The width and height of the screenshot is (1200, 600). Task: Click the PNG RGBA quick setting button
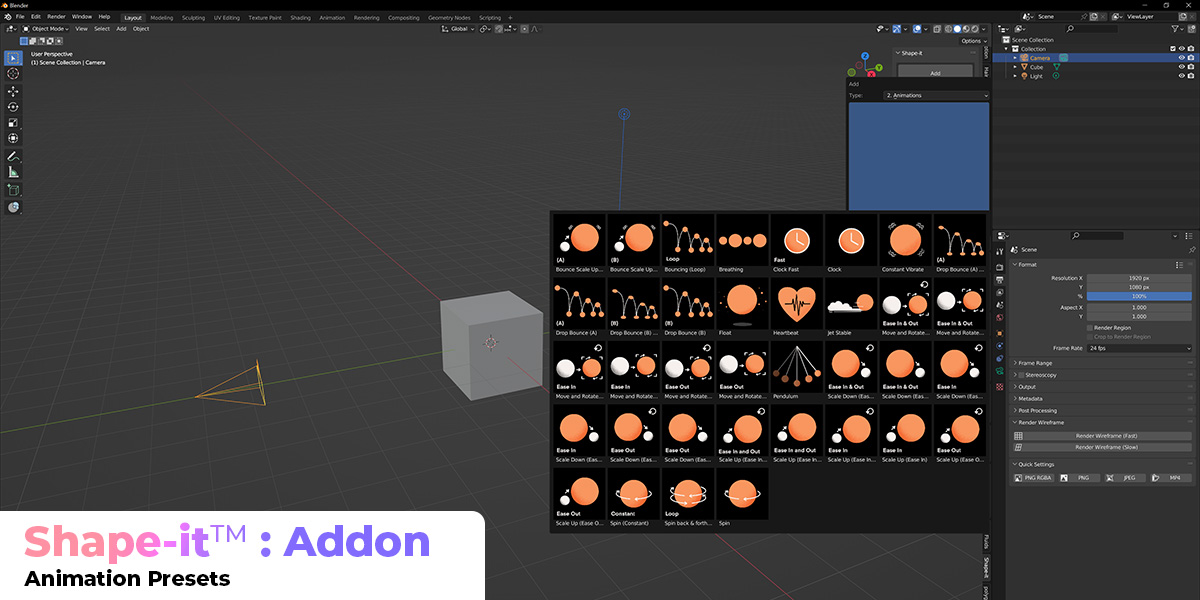(x=1034, y=479)
